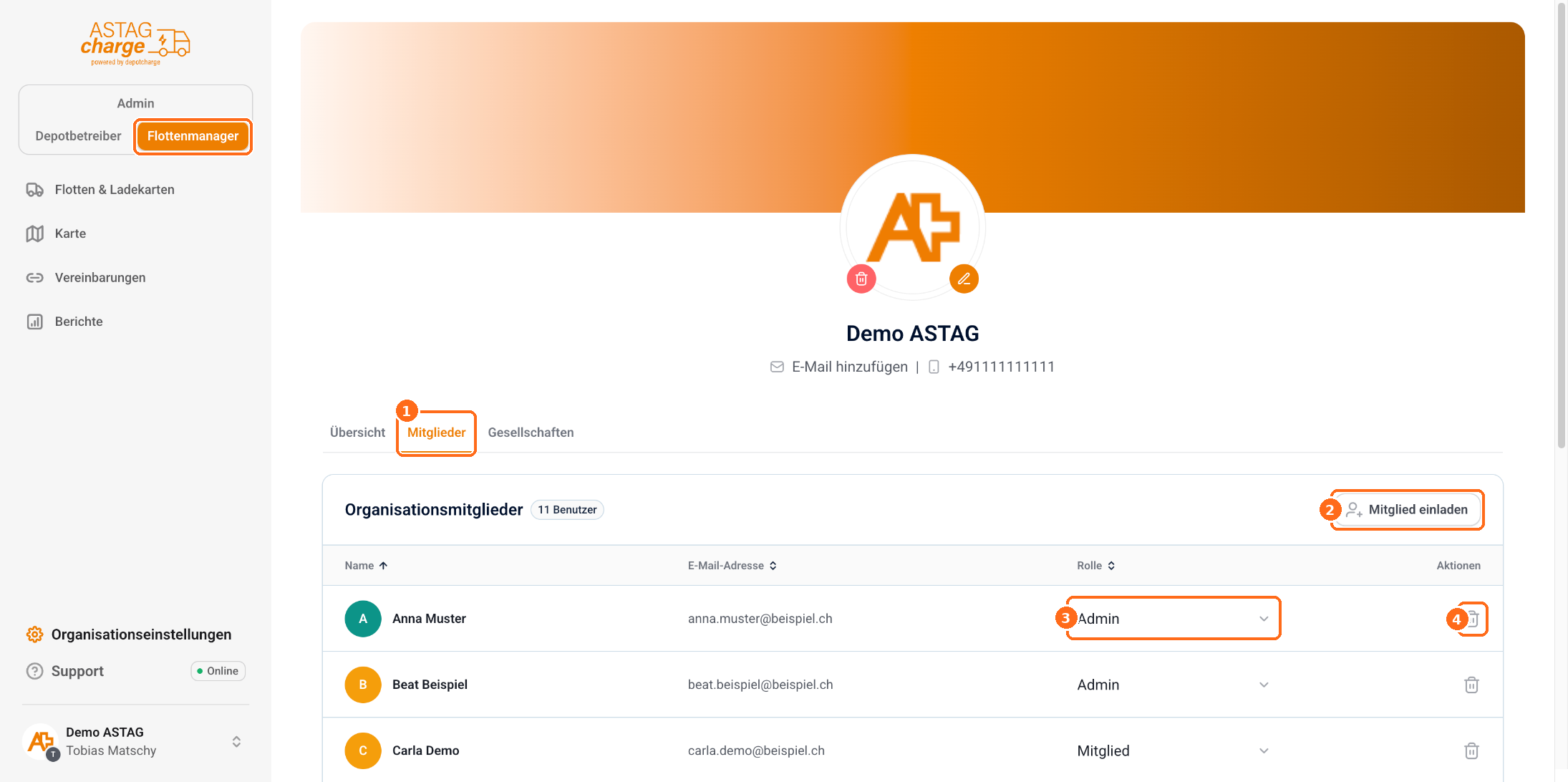This screenshot has width=1568, height=782.
Task: Click the ASTAG charge logo
Action: pos(135,43)
